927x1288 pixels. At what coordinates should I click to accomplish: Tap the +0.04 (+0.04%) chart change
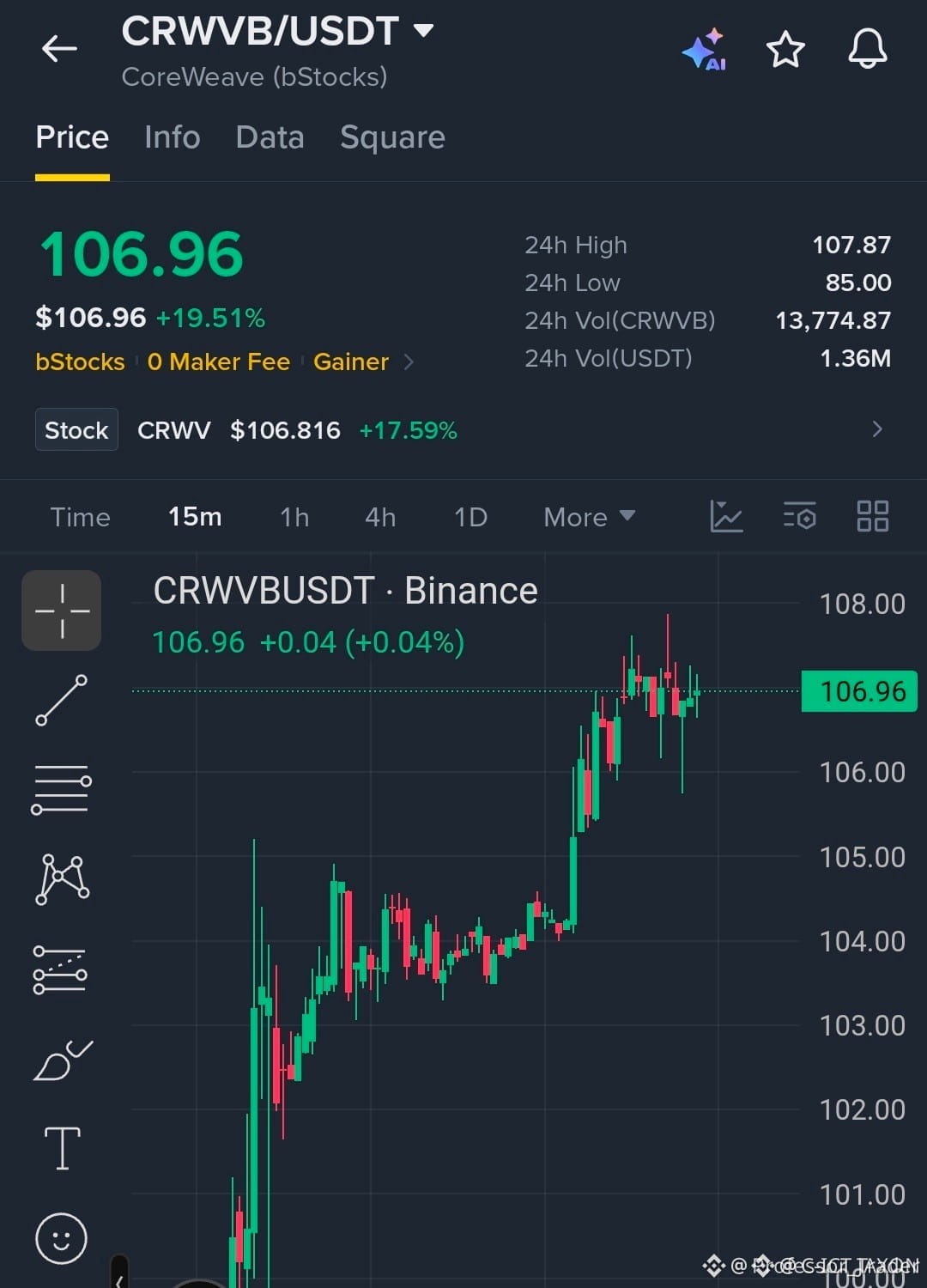click(361, 642)
